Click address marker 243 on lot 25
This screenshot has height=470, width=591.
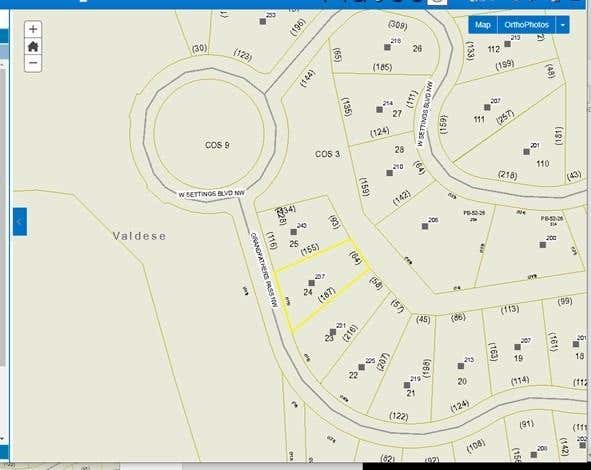294,232
